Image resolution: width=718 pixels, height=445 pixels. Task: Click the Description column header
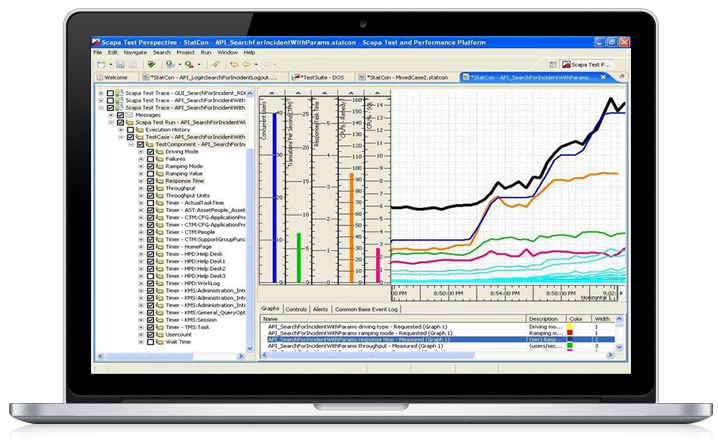(x=546, y=319)
